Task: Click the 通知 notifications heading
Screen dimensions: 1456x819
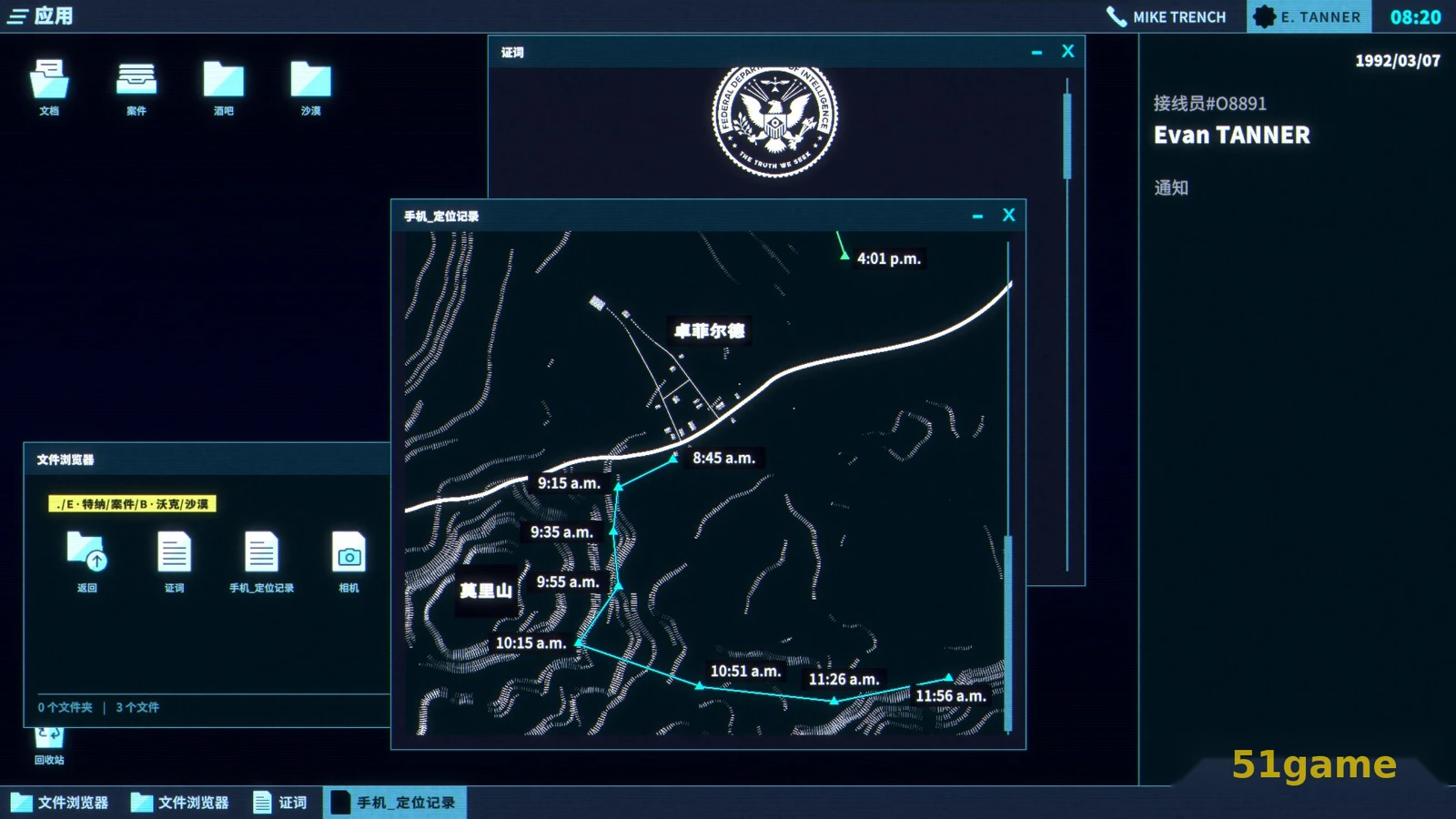Action: [x=1171, y=188]
